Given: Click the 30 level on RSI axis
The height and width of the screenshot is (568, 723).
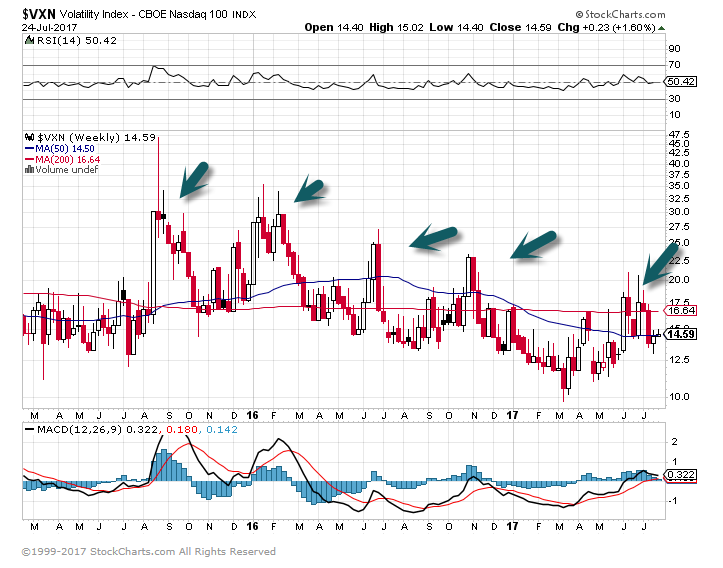Looking at the screenshot, I should coord(674,99).
